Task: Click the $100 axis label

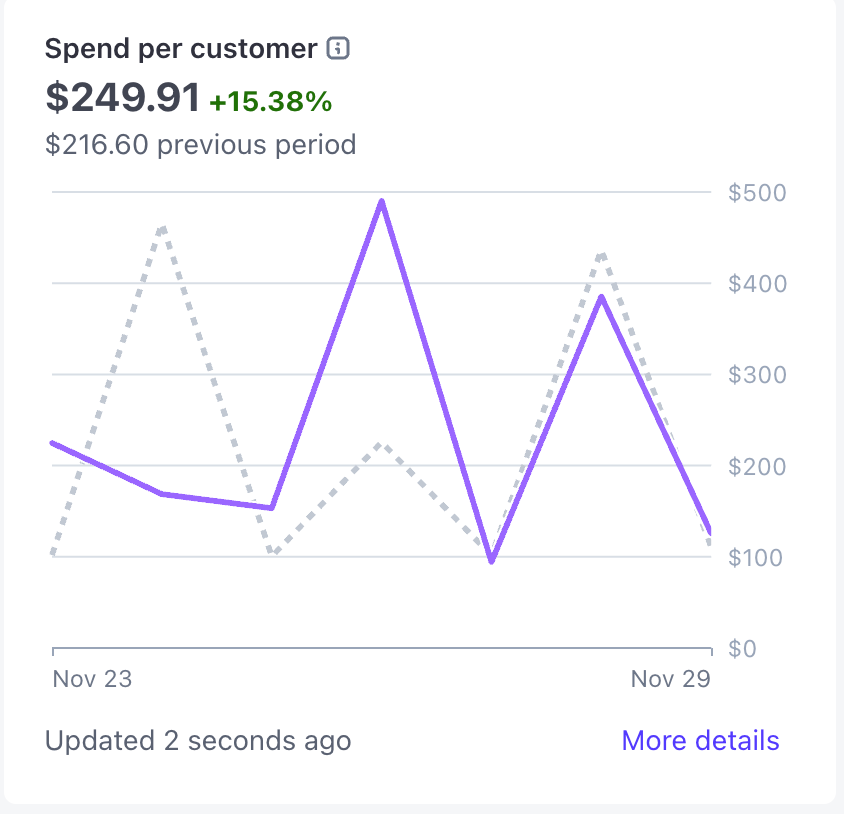Action: (757, 557)
